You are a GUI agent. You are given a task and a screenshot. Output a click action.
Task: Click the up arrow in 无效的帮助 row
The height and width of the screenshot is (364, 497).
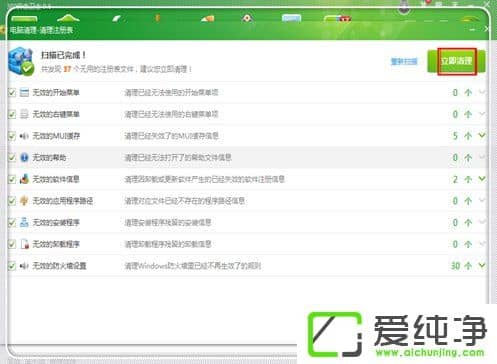(468, 157)
